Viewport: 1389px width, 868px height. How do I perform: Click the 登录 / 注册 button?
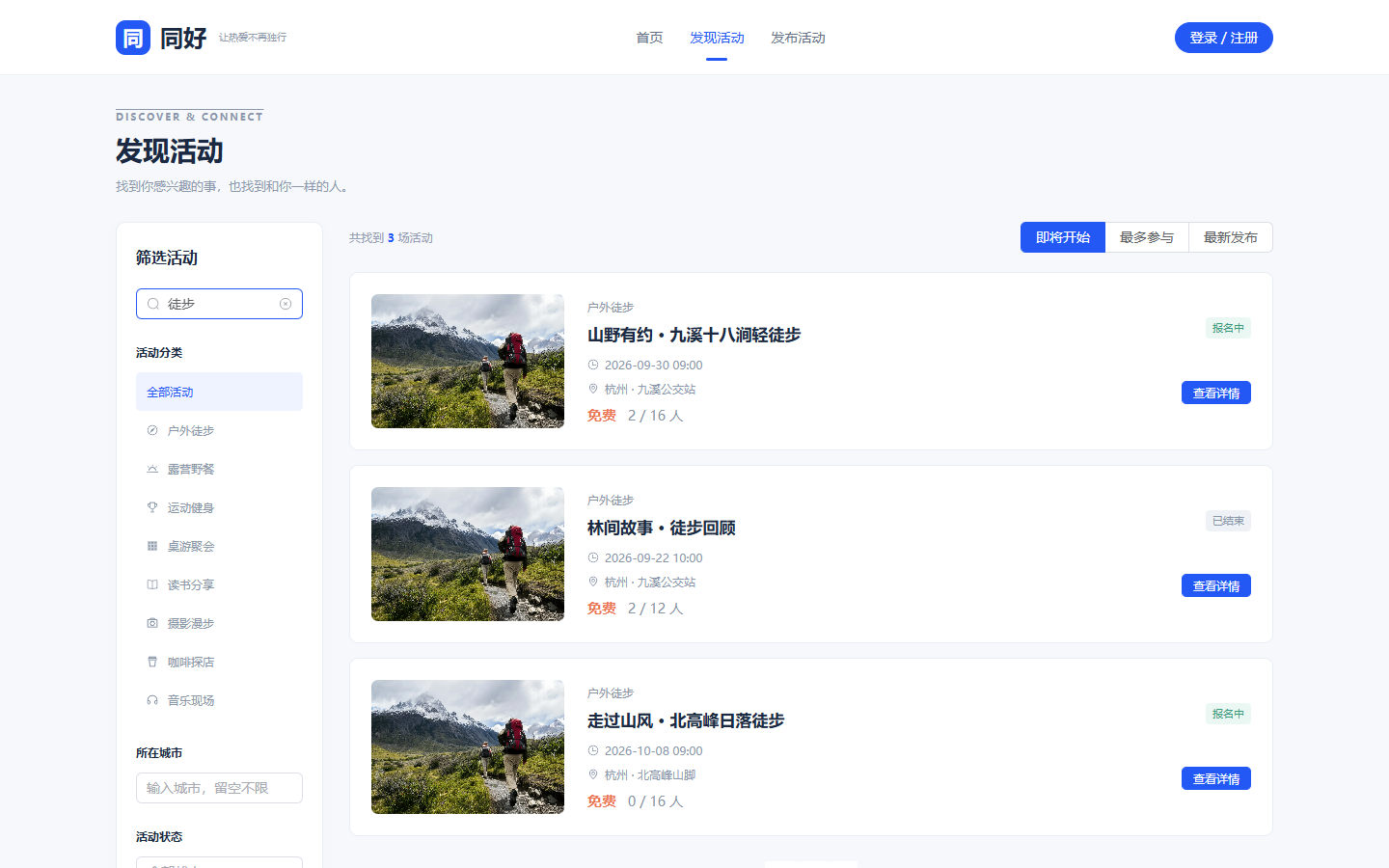(1224, 38)
